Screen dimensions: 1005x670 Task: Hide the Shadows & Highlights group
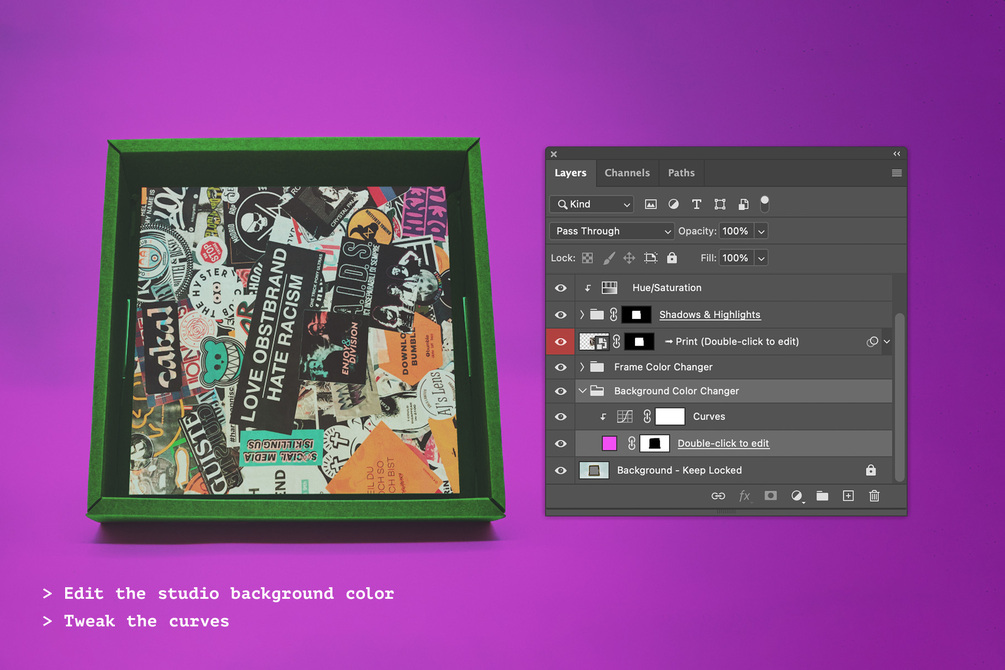(560, 315)
